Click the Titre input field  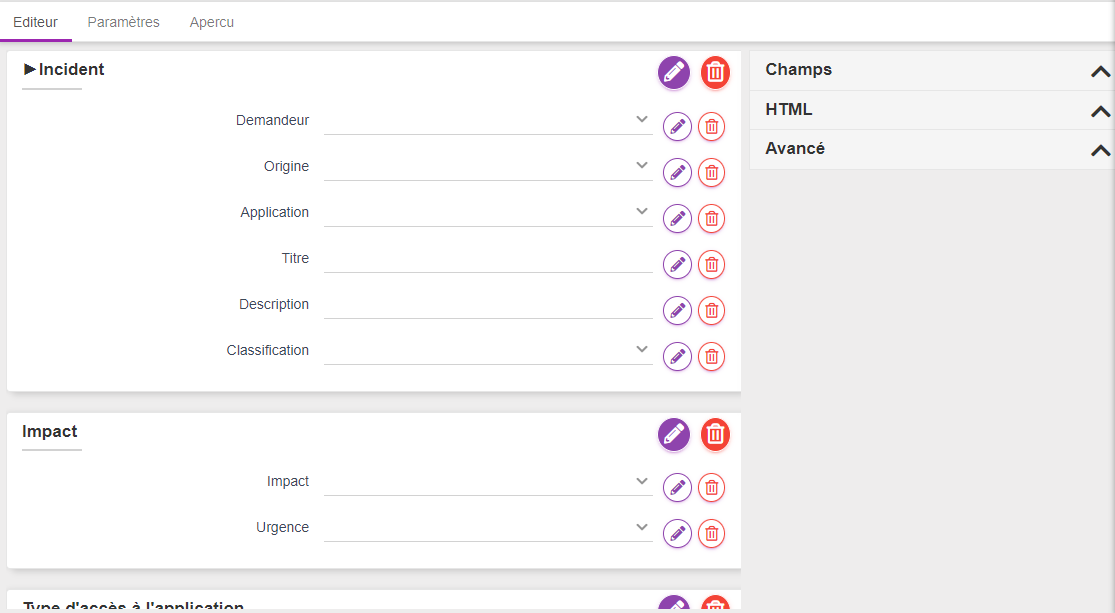point(488,259)
